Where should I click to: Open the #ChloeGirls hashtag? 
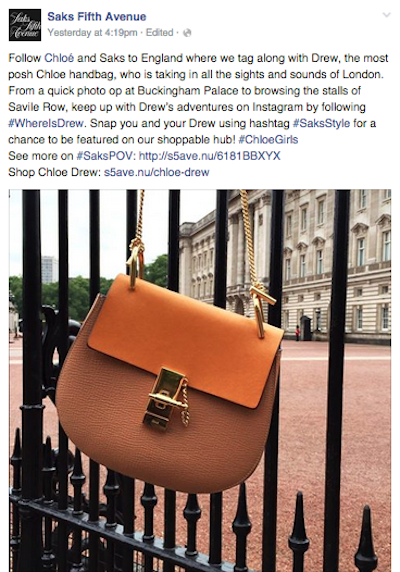[268, 140]
